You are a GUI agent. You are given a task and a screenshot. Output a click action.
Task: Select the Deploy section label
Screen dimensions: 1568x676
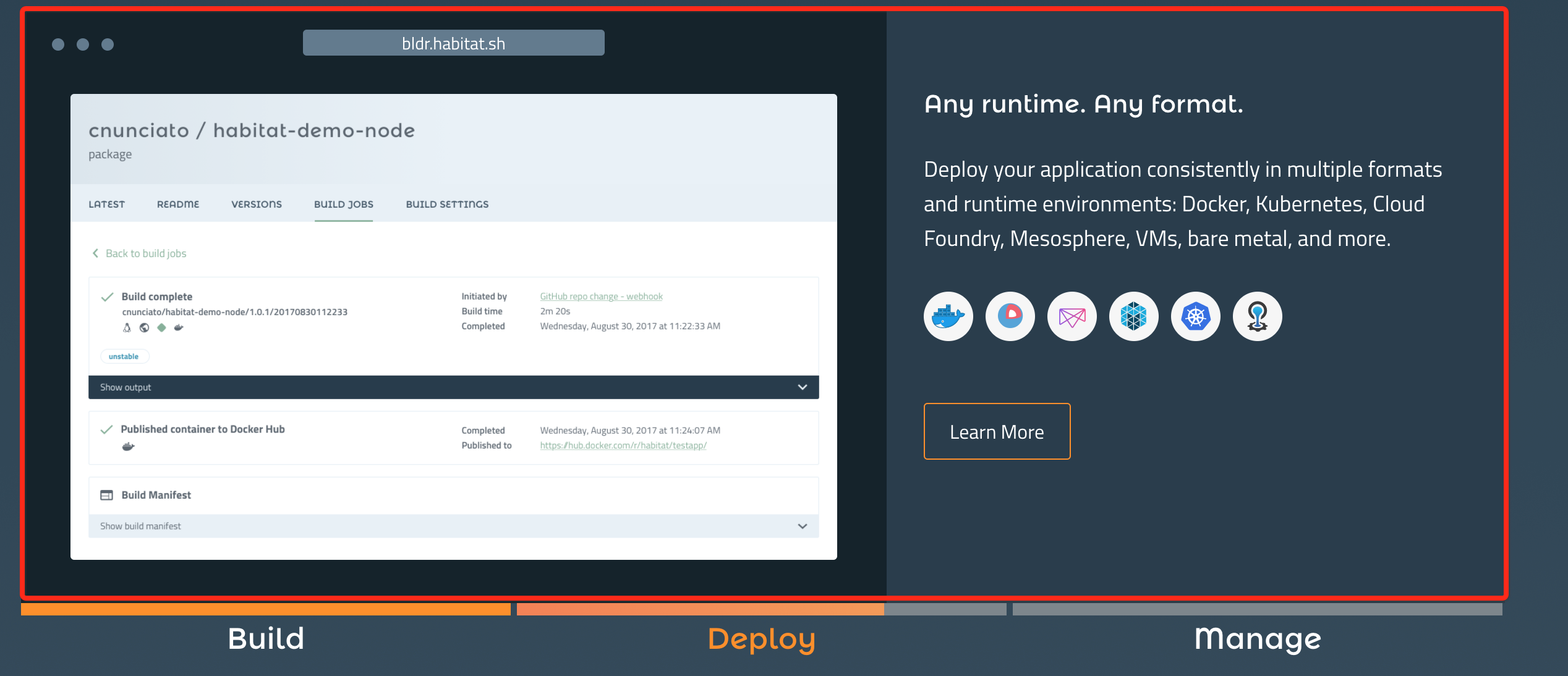click(762, 640)
